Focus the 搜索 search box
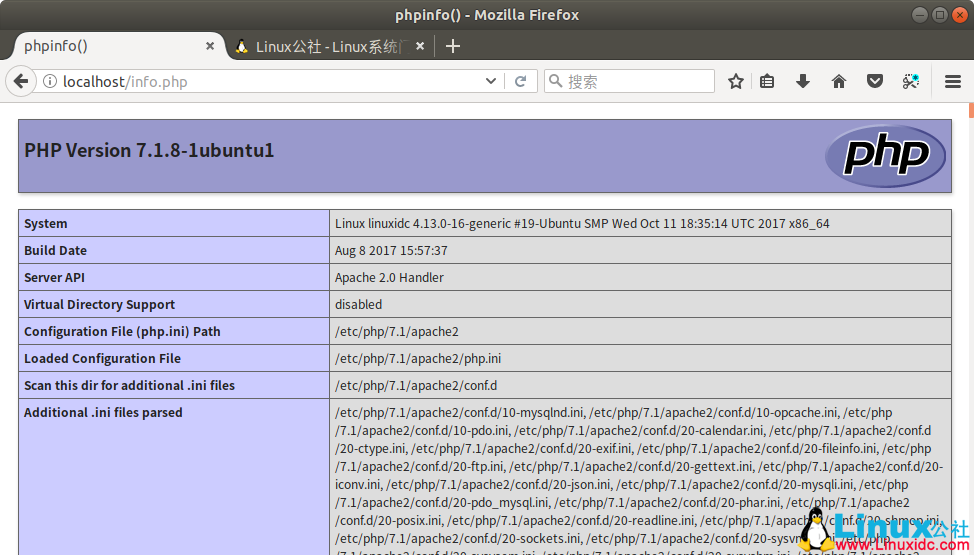This screenshot has height=555, width=974. coord(629,81)
